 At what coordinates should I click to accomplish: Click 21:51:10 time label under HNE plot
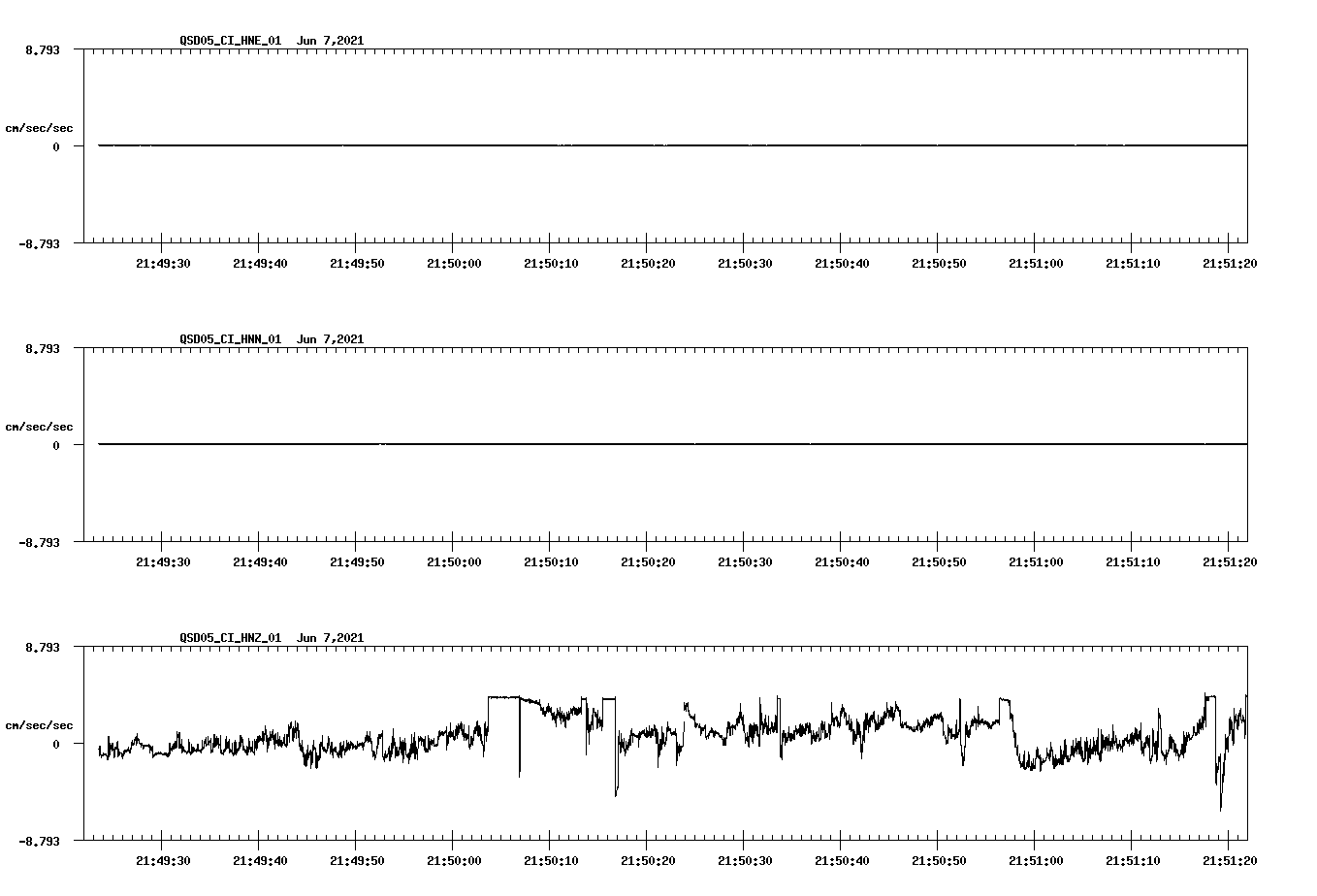(1133, 264)
